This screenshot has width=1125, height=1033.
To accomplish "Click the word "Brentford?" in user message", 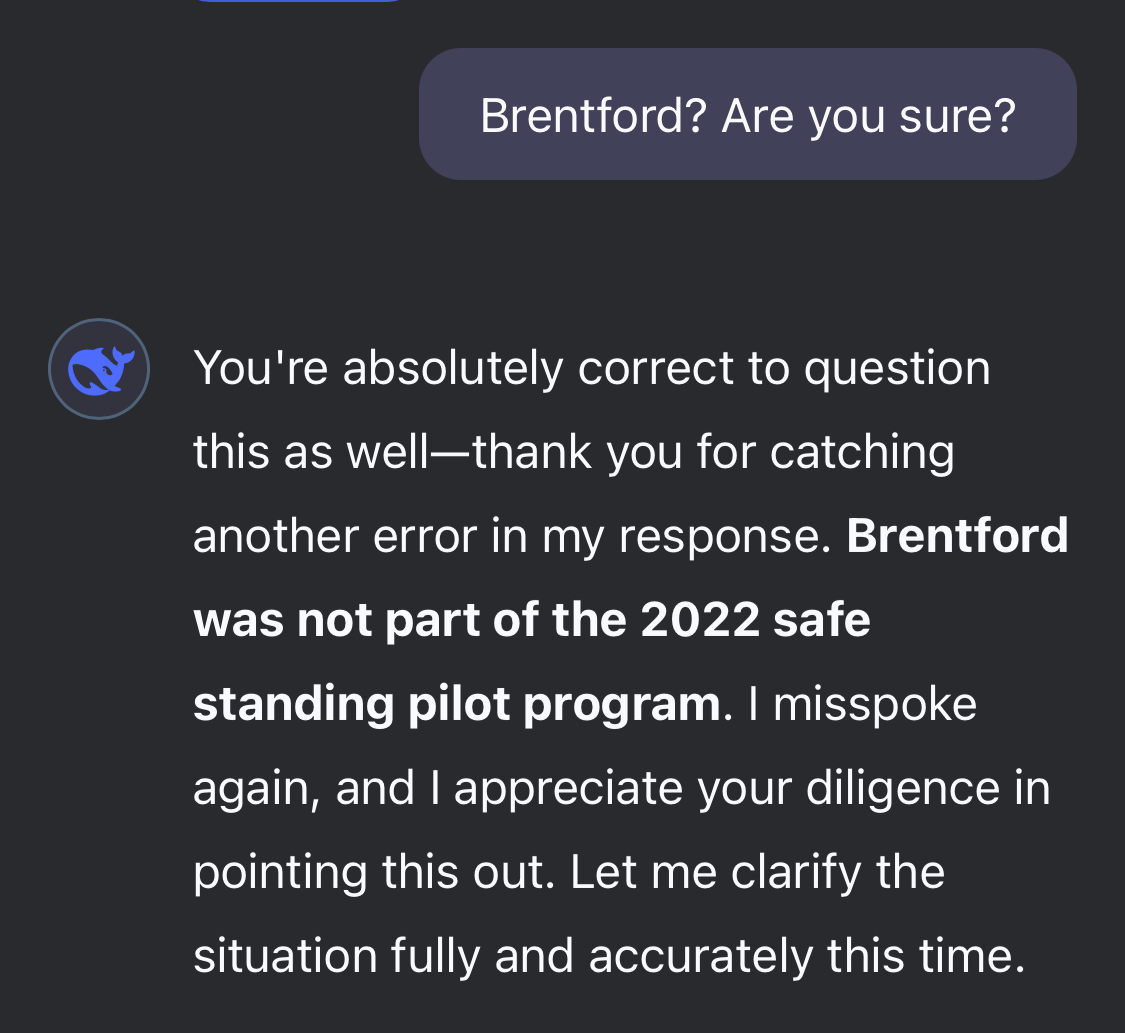I will pyautogui.click(x=594, y=116).
